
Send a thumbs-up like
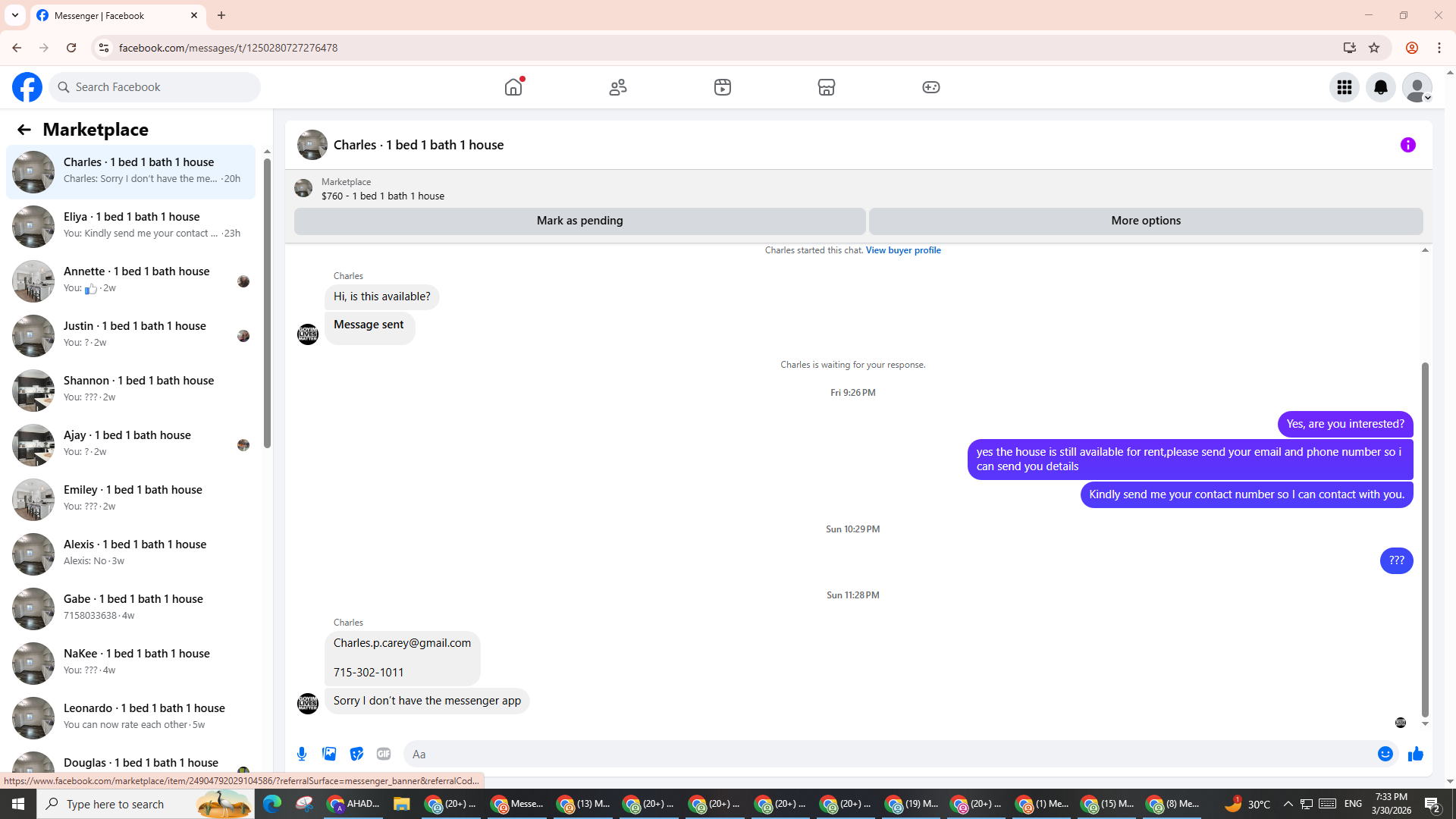pyautogui.click(x=1415, y=754)
